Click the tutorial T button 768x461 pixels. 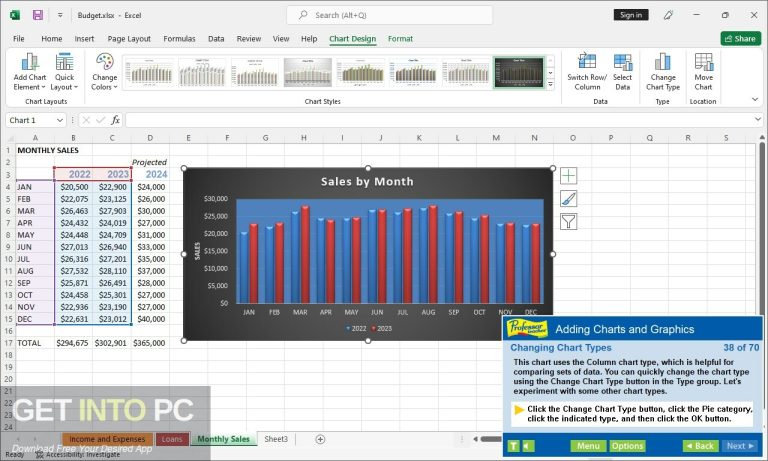coord(513,446)
